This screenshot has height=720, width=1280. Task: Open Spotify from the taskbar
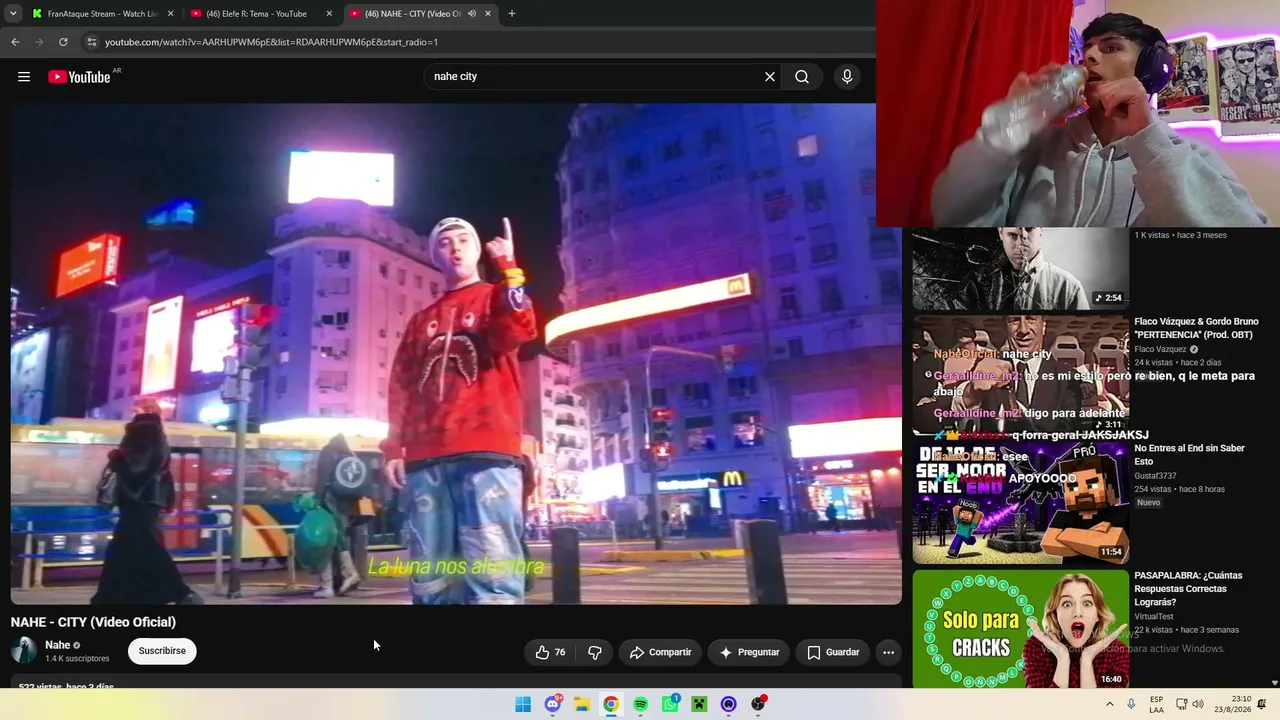coord(641,704)
